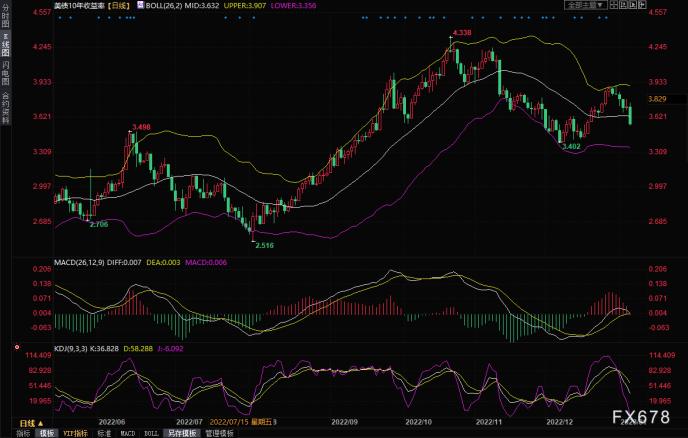Click the 2022/12 time axis label
688x438 pixels.
[559, 422]
